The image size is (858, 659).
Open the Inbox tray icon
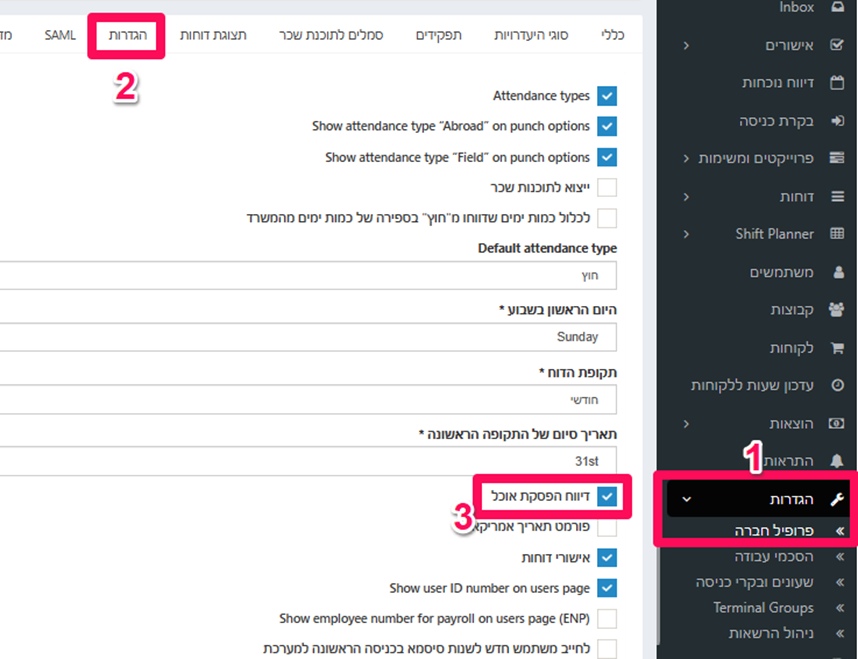point(837,7)
